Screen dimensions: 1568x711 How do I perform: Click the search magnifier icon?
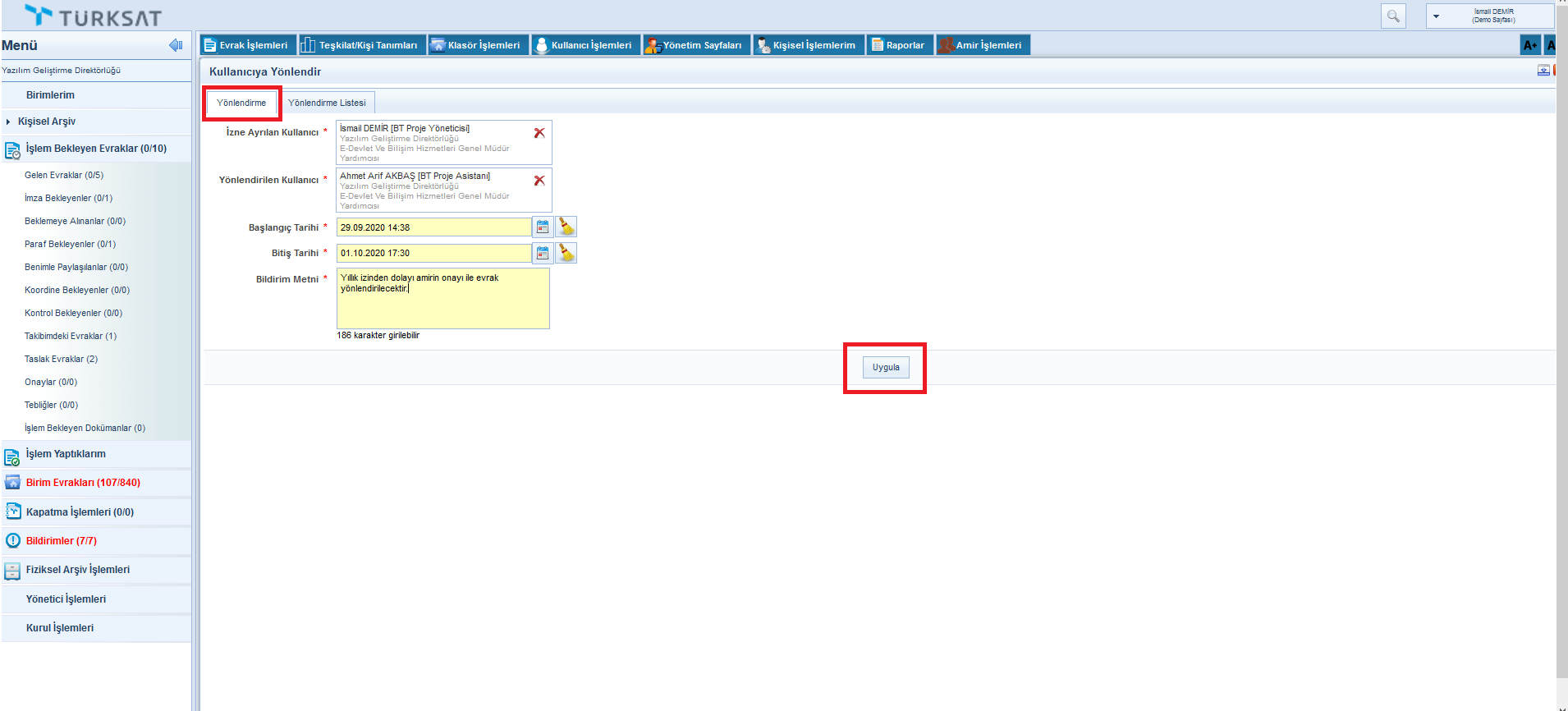pyautogui.click(x=1393, y=16)
